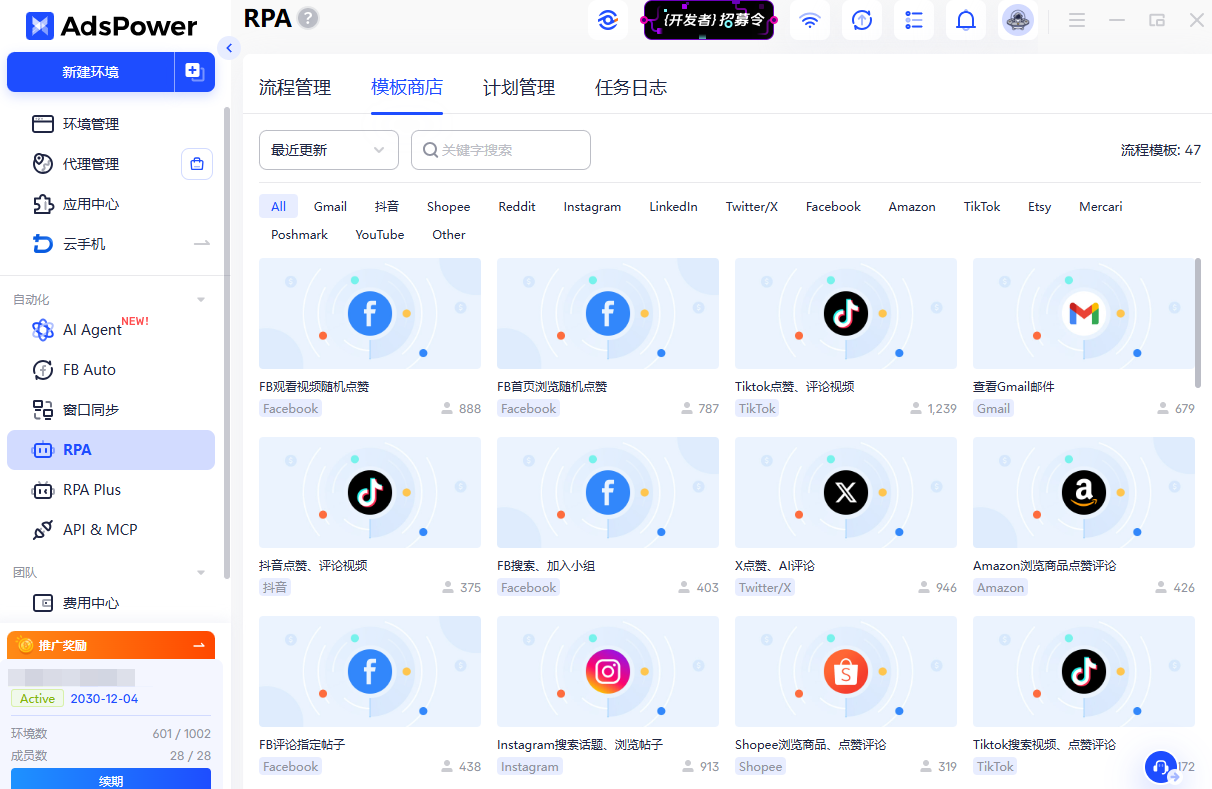
Task: Click the 2030-12-04 expiry date text
Action: tap(104, 699)
